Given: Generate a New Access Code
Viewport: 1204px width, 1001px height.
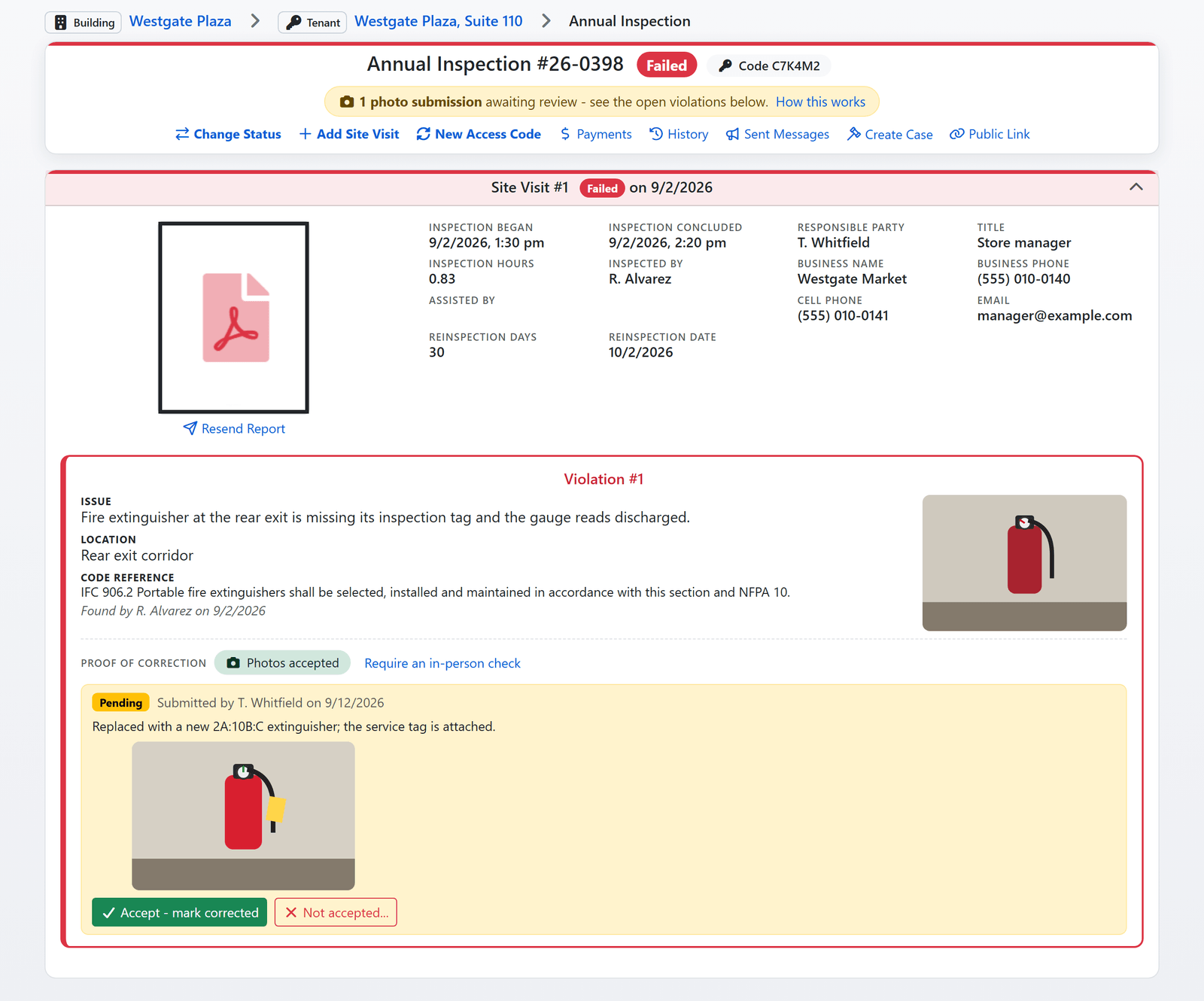Looking at the screenshot, I should click(x=479, y=134).
